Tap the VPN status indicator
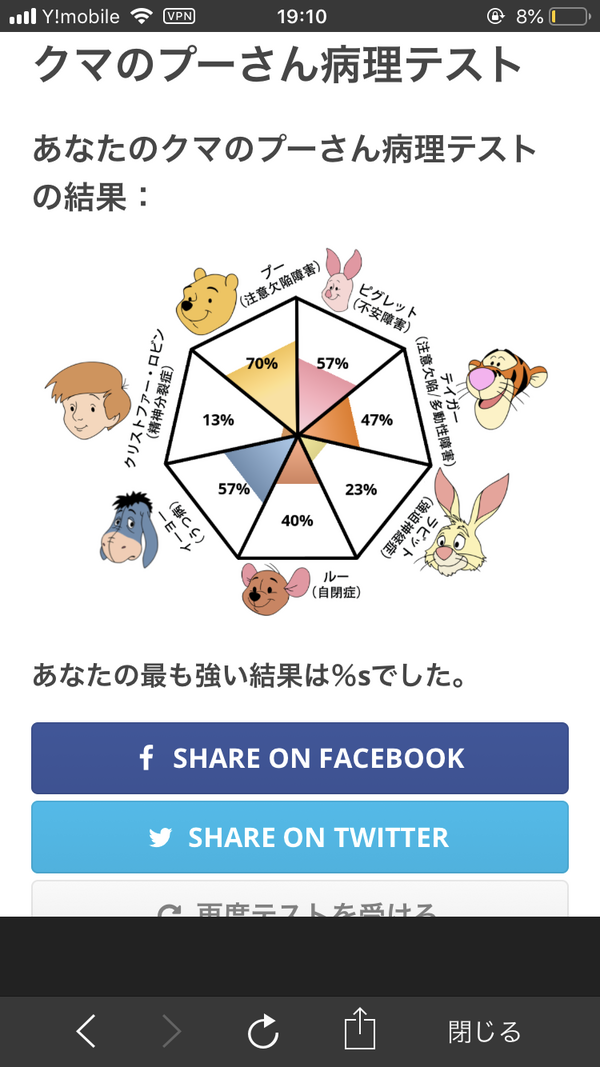The image size is (600, 1067). pyautogui.click(x=179, y=16)
